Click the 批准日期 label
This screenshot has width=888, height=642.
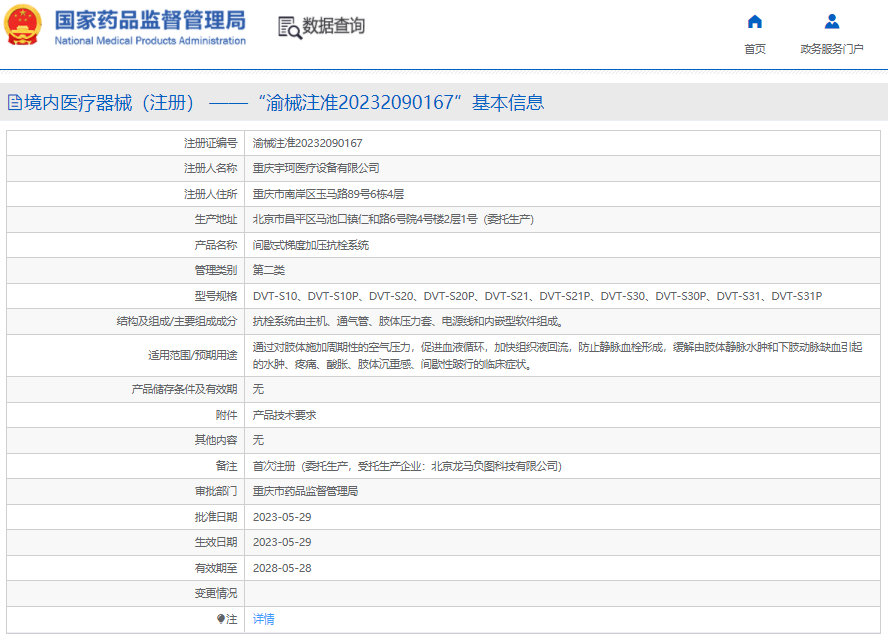(x=216, y=517)
